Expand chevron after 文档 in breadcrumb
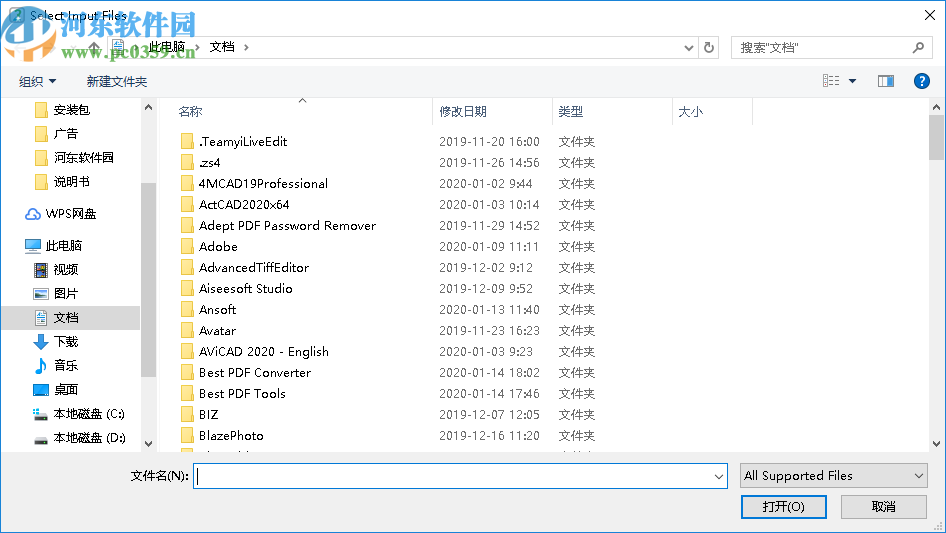This screenshot has height=533, width=946. coord(246,47)
